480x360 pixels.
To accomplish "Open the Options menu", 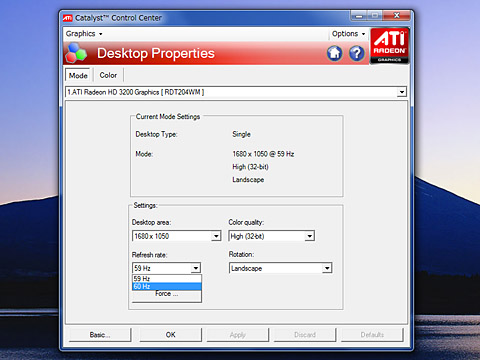I will tap(348, 34).
